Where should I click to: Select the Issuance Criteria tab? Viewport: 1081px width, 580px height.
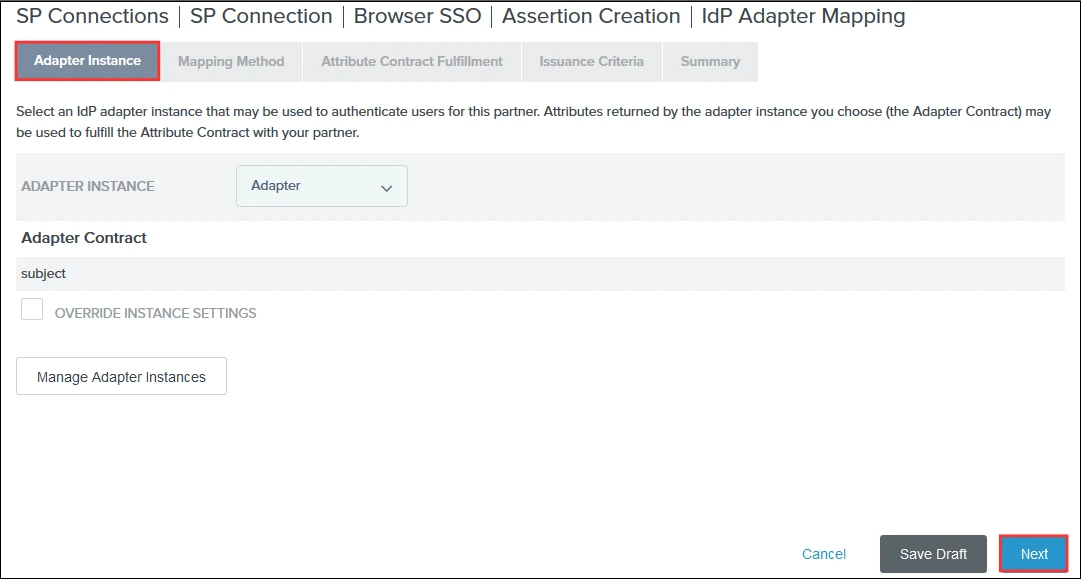[591, 62]
